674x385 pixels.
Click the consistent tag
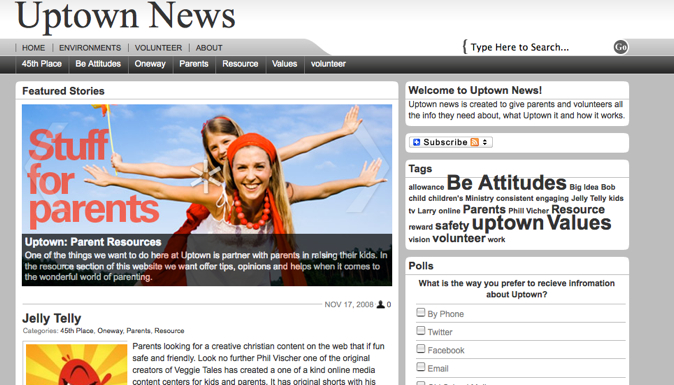coord(515,199)
